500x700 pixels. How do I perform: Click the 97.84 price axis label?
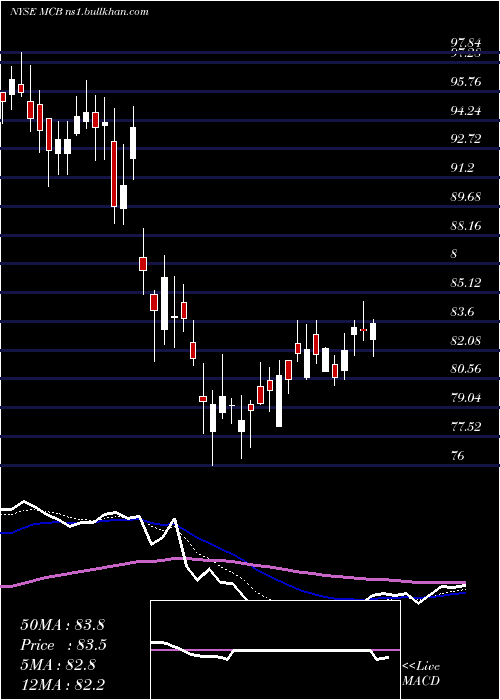466,43
